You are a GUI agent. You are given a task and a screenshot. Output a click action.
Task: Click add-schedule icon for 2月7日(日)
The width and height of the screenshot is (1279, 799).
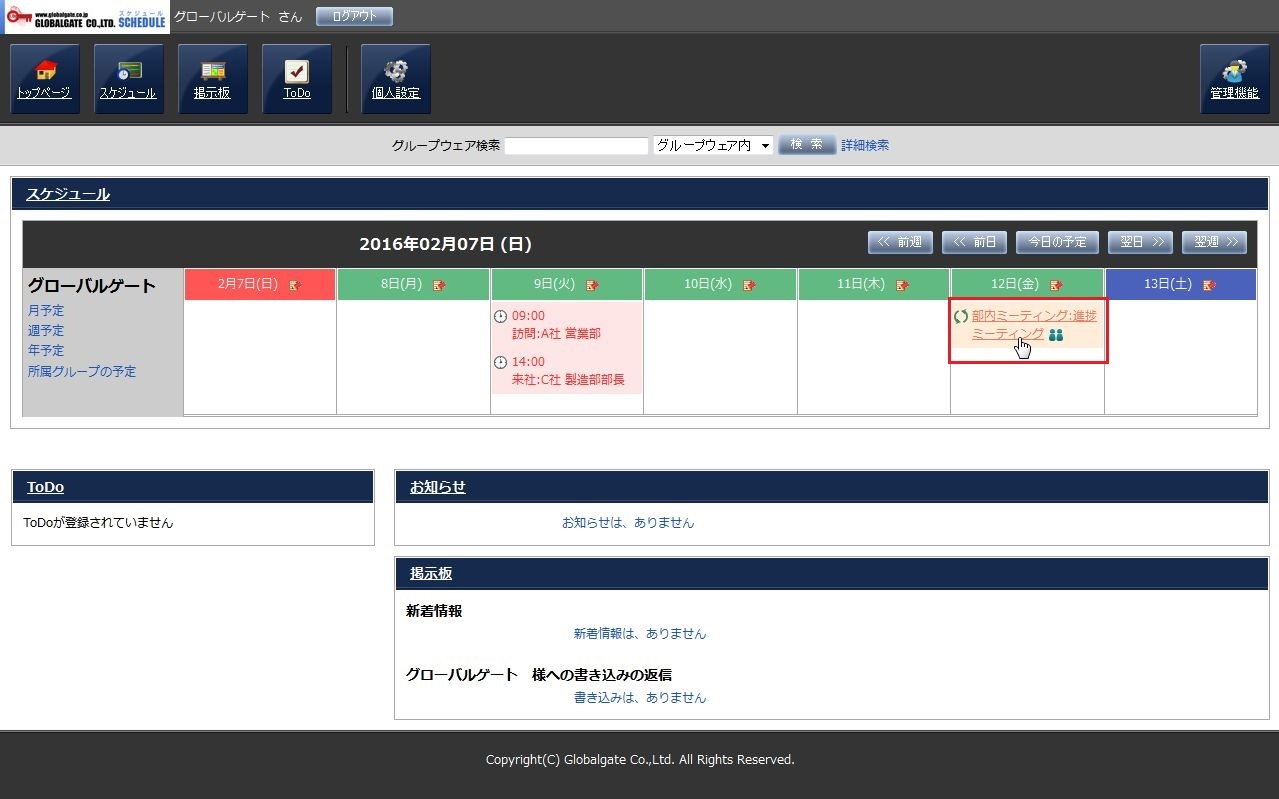click(x=295, y=285)
